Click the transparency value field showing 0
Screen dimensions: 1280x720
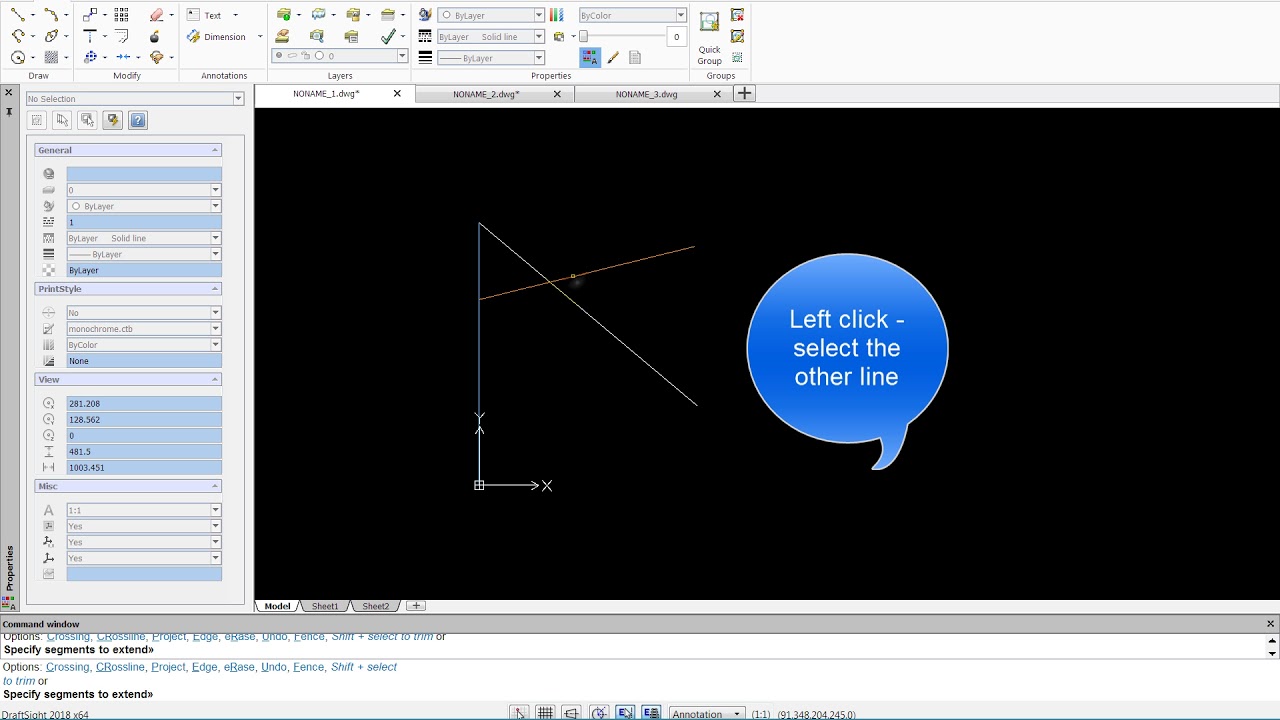coord(676,36)
